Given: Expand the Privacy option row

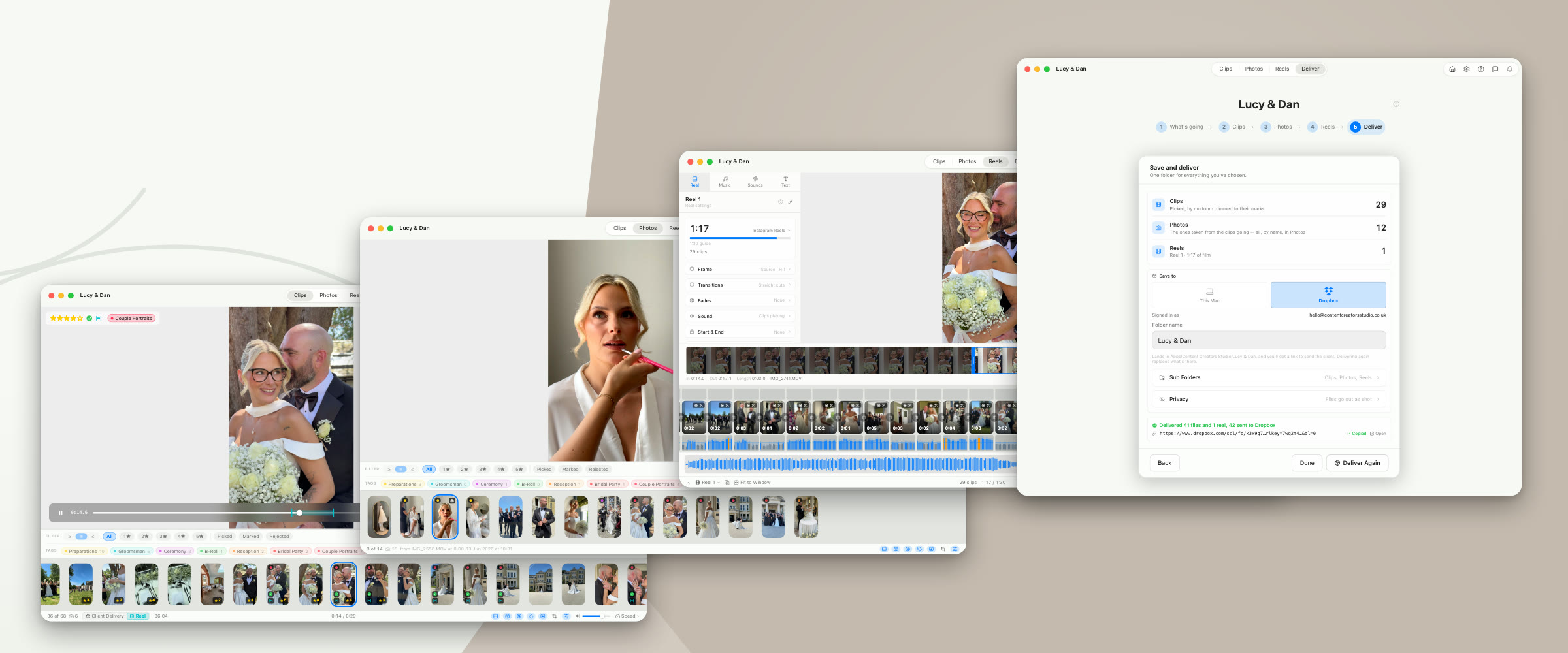Looking at the screenshot, I should pos(1269,399).
